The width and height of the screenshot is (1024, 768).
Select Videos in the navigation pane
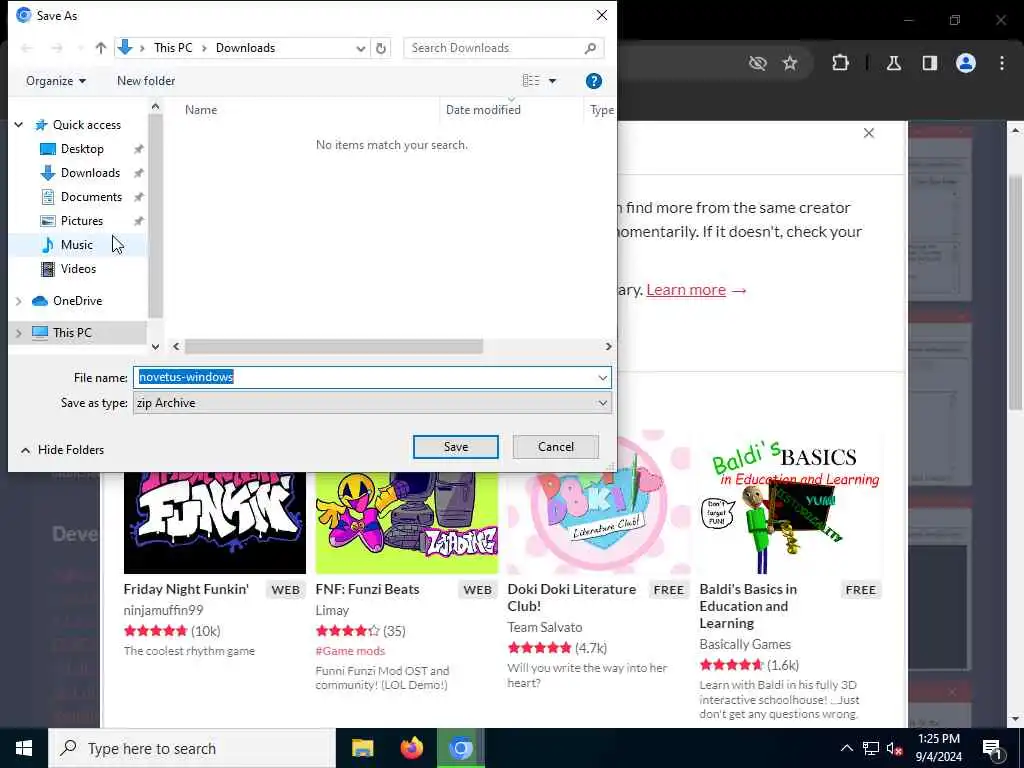[78, 268]
